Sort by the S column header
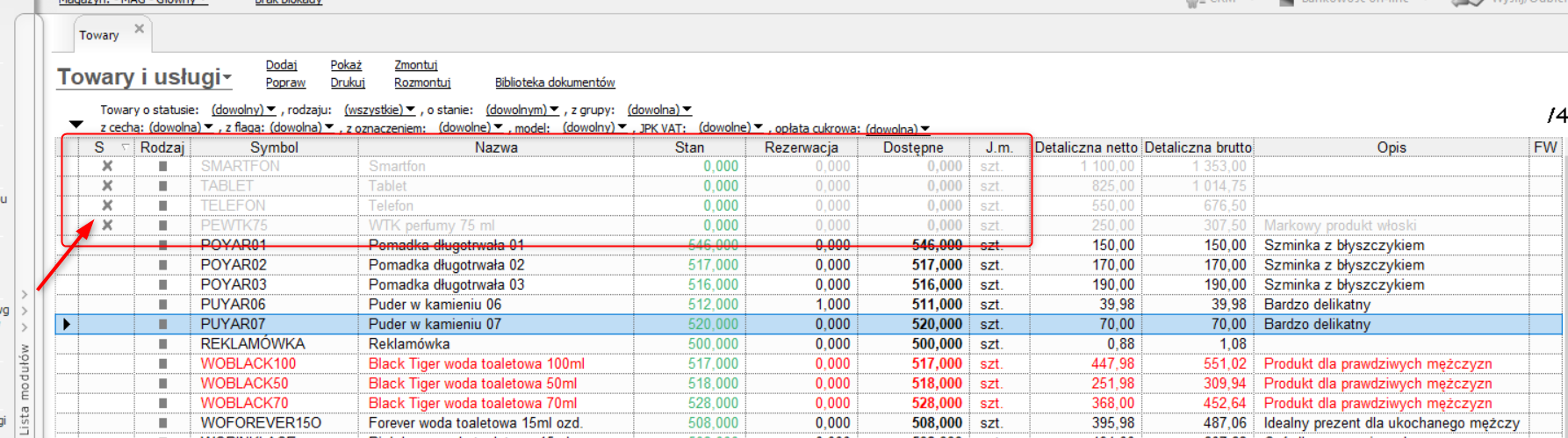This screenshot has width=1568, height=438. click(x=99, y=147)
